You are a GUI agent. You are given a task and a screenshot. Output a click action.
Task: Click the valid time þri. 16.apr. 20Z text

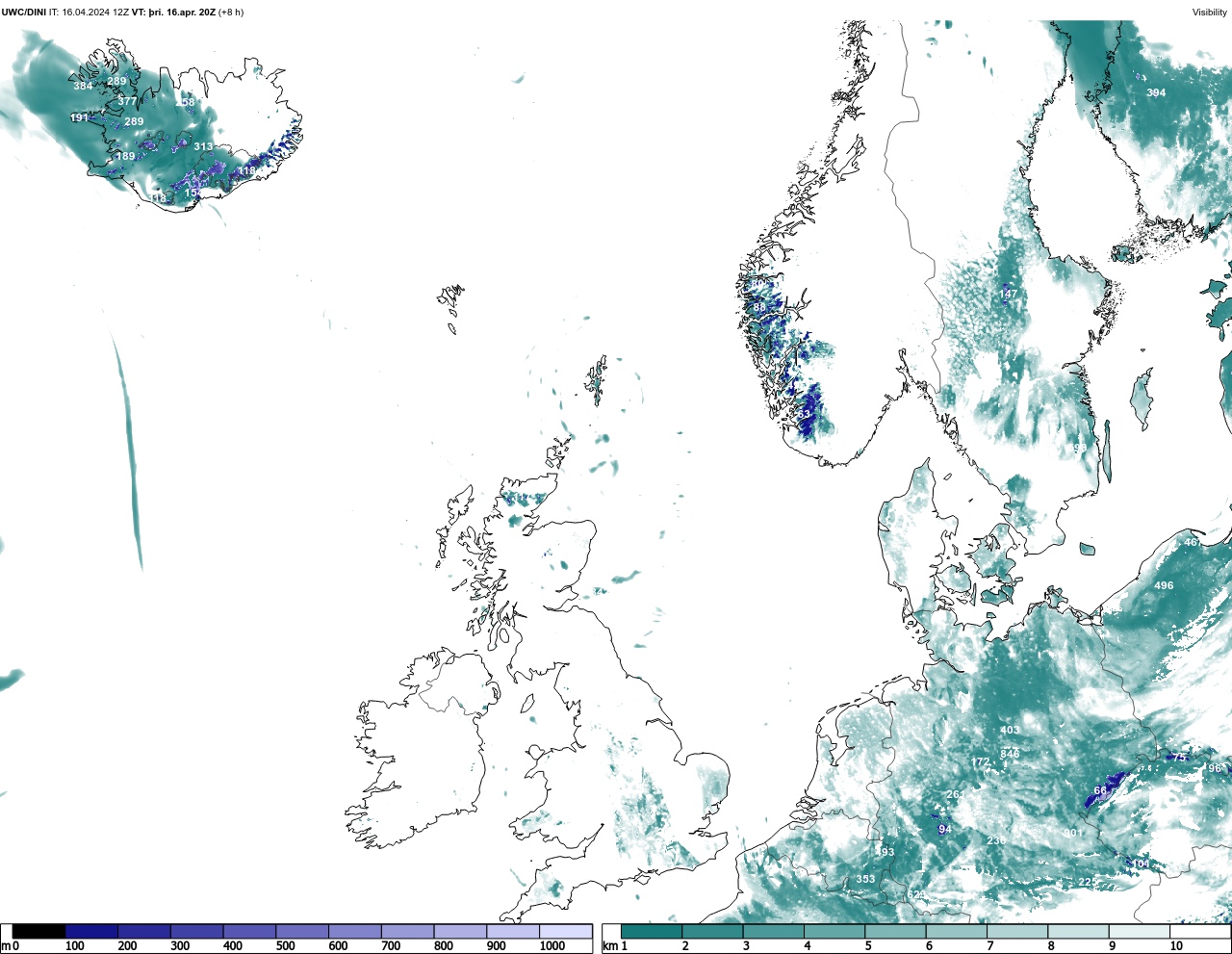point(182,13)
